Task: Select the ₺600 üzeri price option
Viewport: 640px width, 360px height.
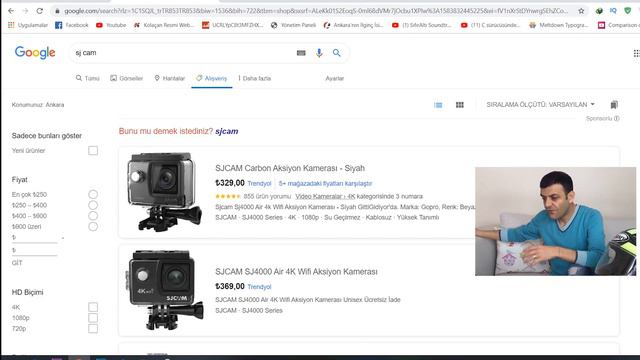Action: [x=93, y=227]
